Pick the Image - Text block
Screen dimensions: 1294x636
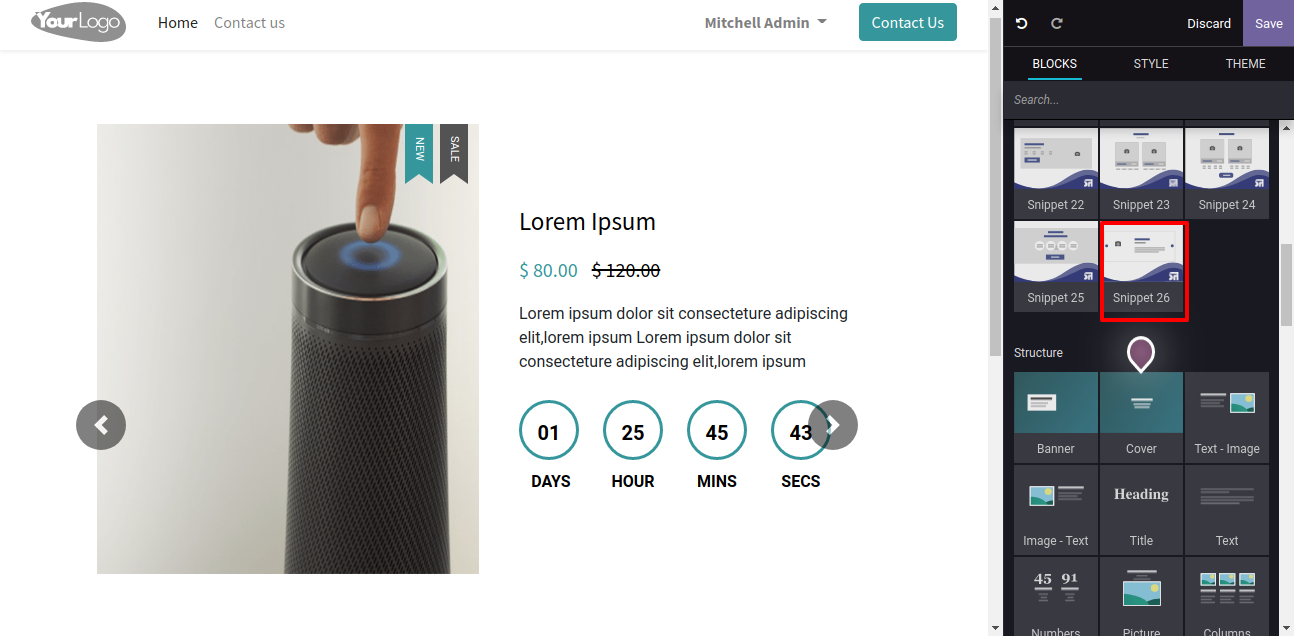point(1056,509)
